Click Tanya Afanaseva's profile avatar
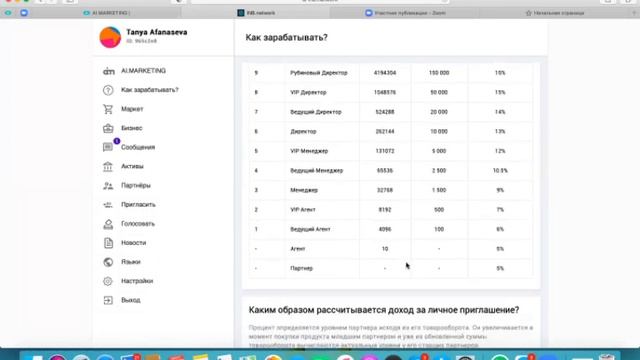The height and width of the screenshot is (360, 640). pyautogui.click(x=110, y=37)
